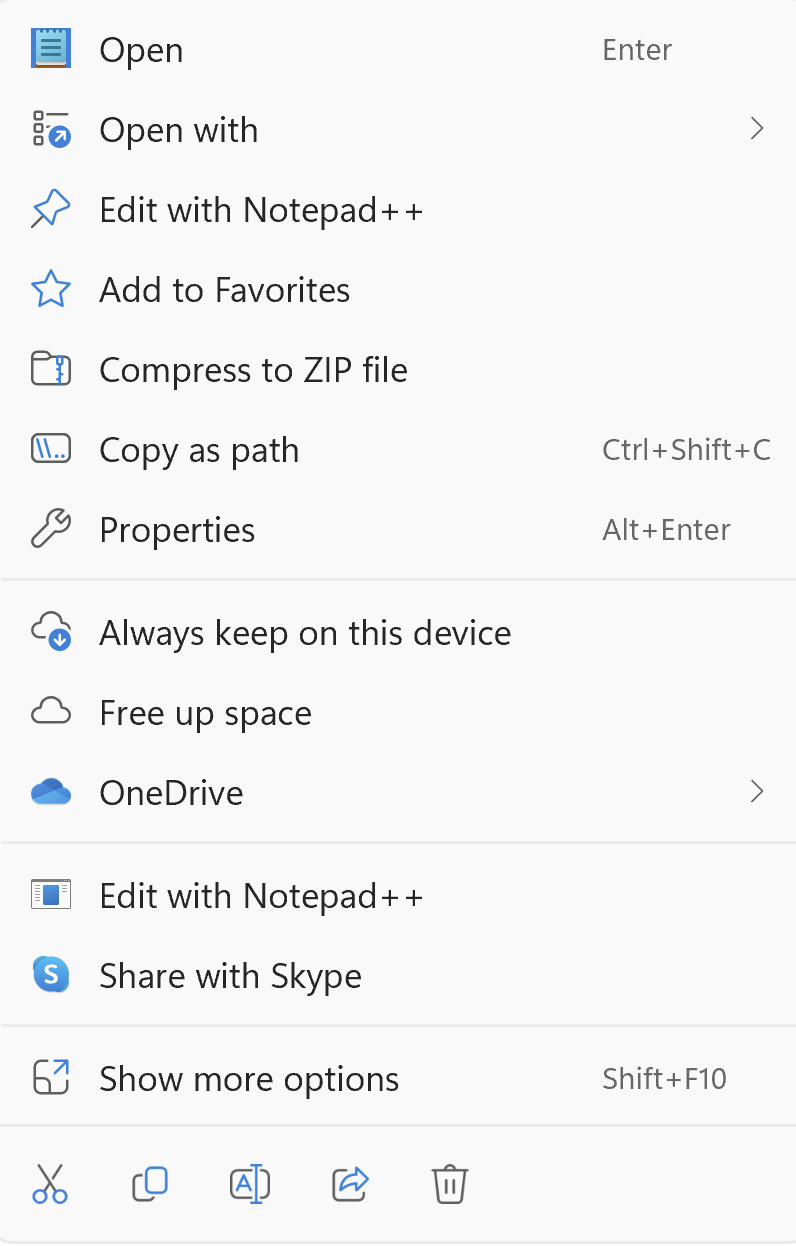Click Copy as path

199,449
